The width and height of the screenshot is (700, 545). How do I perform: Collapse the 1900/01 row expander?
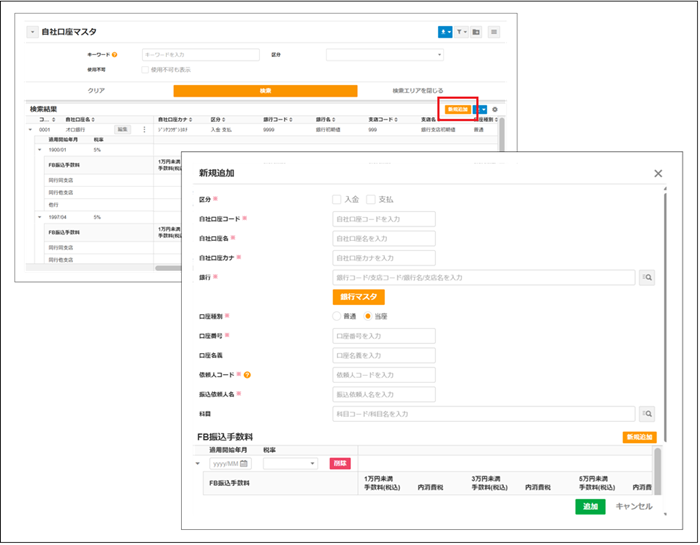point(40,150)
